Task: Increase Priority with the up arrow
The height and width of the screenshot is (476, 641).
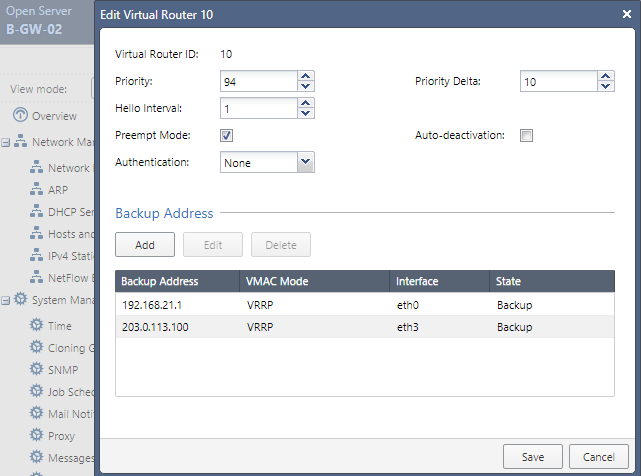Action: point(306,77)
